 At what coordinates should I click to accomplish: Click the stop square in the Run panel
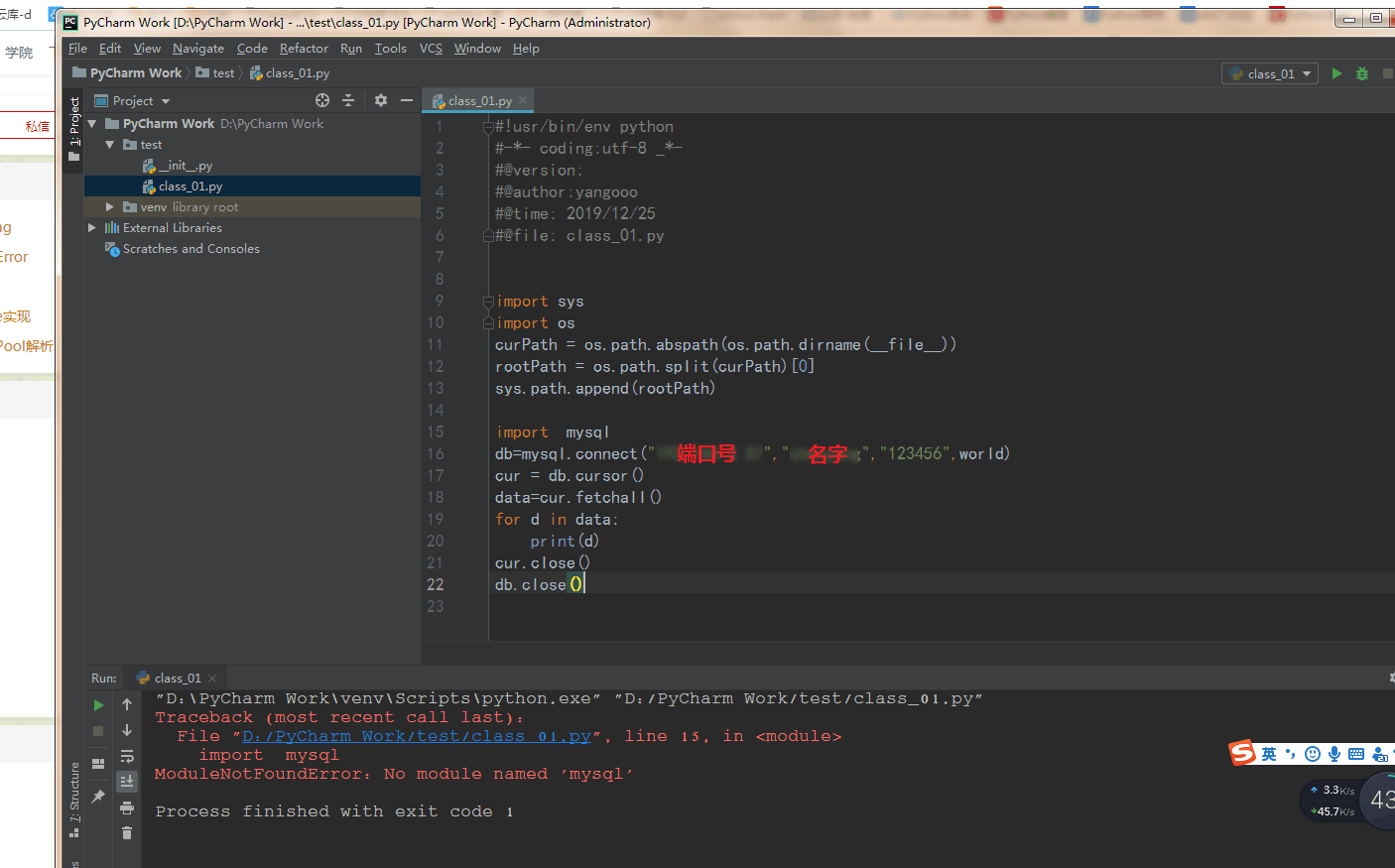pos(98,731)
